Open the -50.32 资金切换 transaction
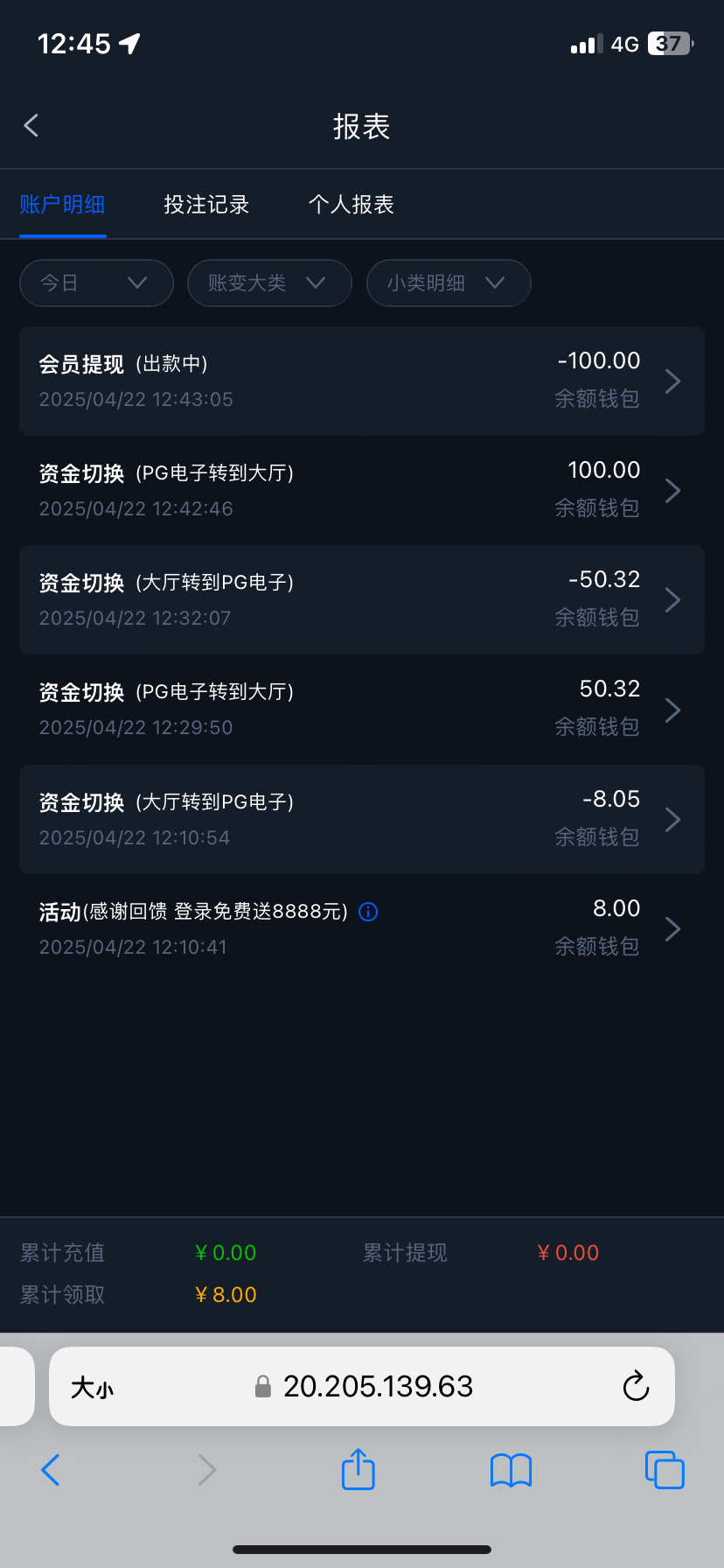This screenshot has width=724, height=1568. tap(361, 599)
